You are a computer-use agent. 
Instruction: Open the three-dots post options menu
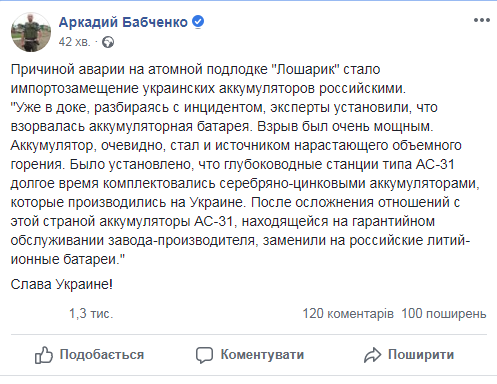coord(482,20)
